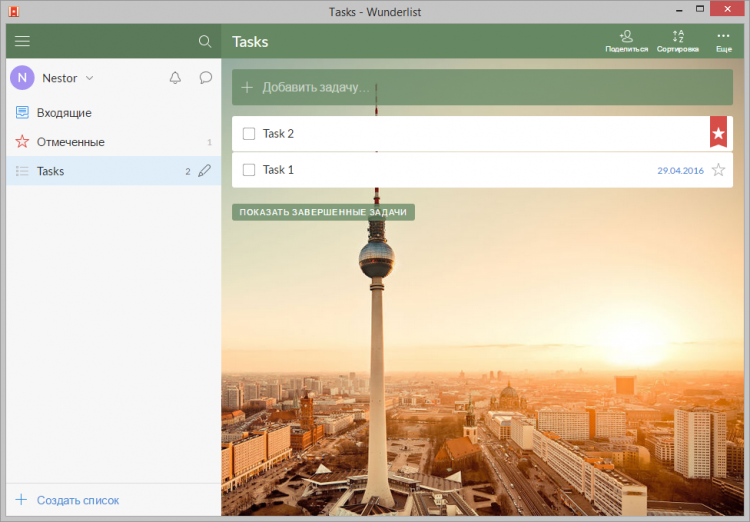The height and width of the screenshot is (522, 750).
Task: Check the Task 1 checkbox
Action: (x=249, y=170)
